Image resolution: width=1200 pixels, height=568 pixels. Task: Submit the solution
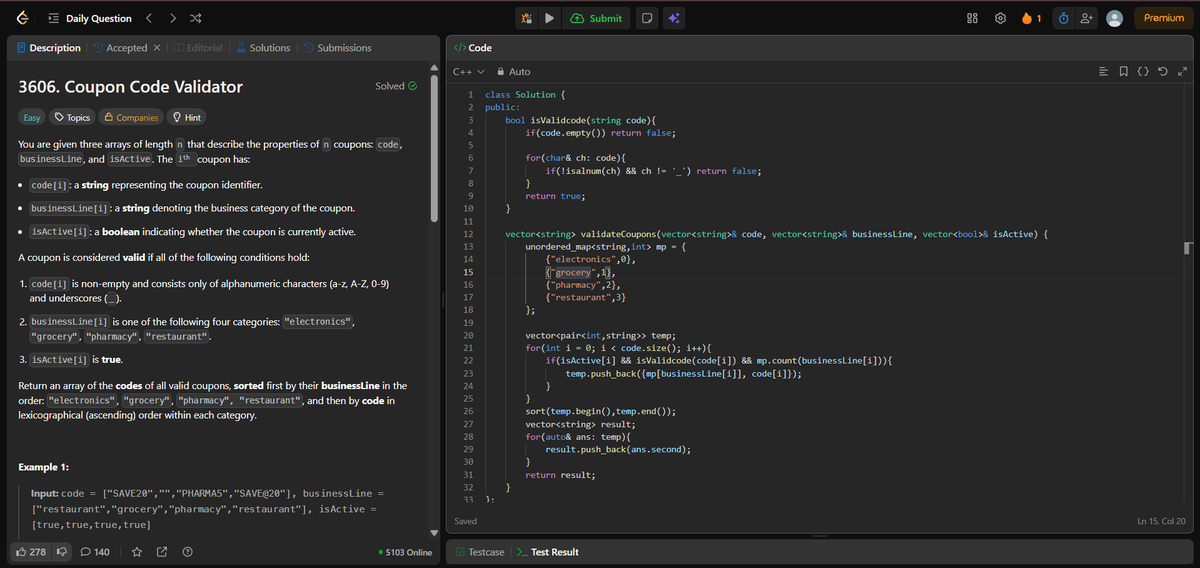pos(597,18)
